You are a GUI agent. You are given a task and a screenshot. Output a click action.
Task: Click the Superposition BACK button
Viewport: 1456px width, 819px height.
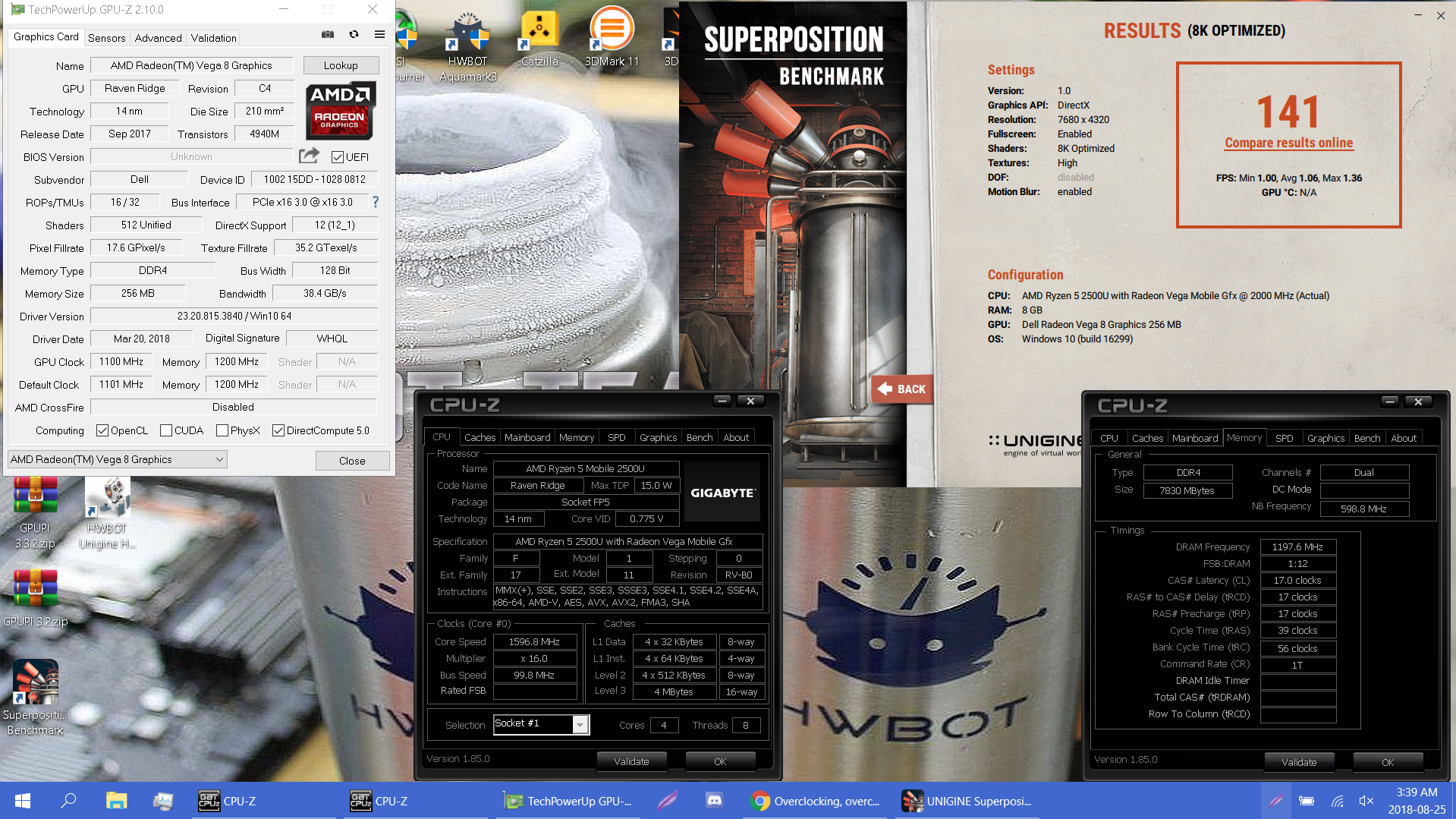902,389
